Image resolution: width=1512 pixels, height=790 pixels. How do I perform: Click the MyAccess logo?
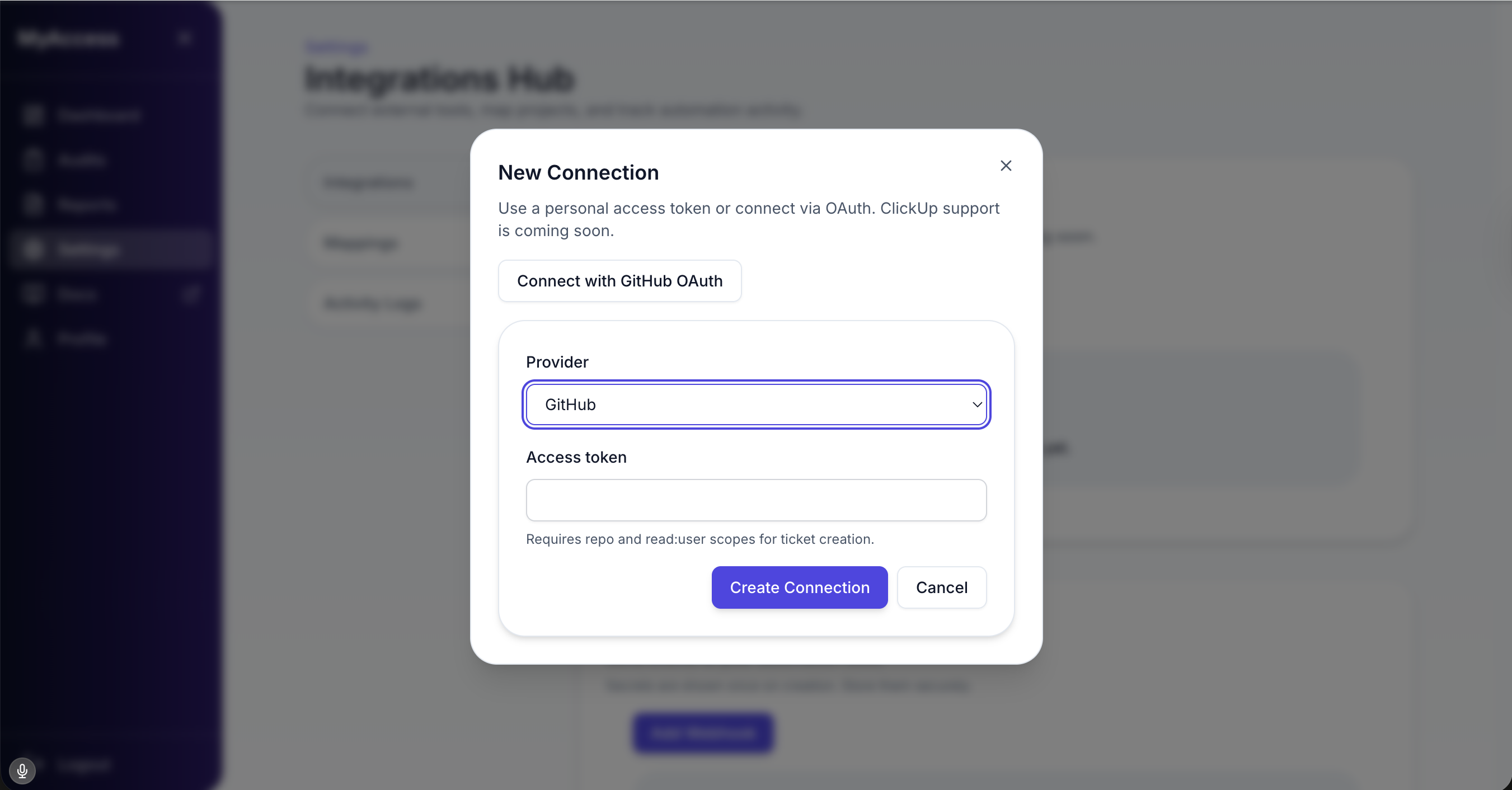pyautogui.click(x=69, y=39)
